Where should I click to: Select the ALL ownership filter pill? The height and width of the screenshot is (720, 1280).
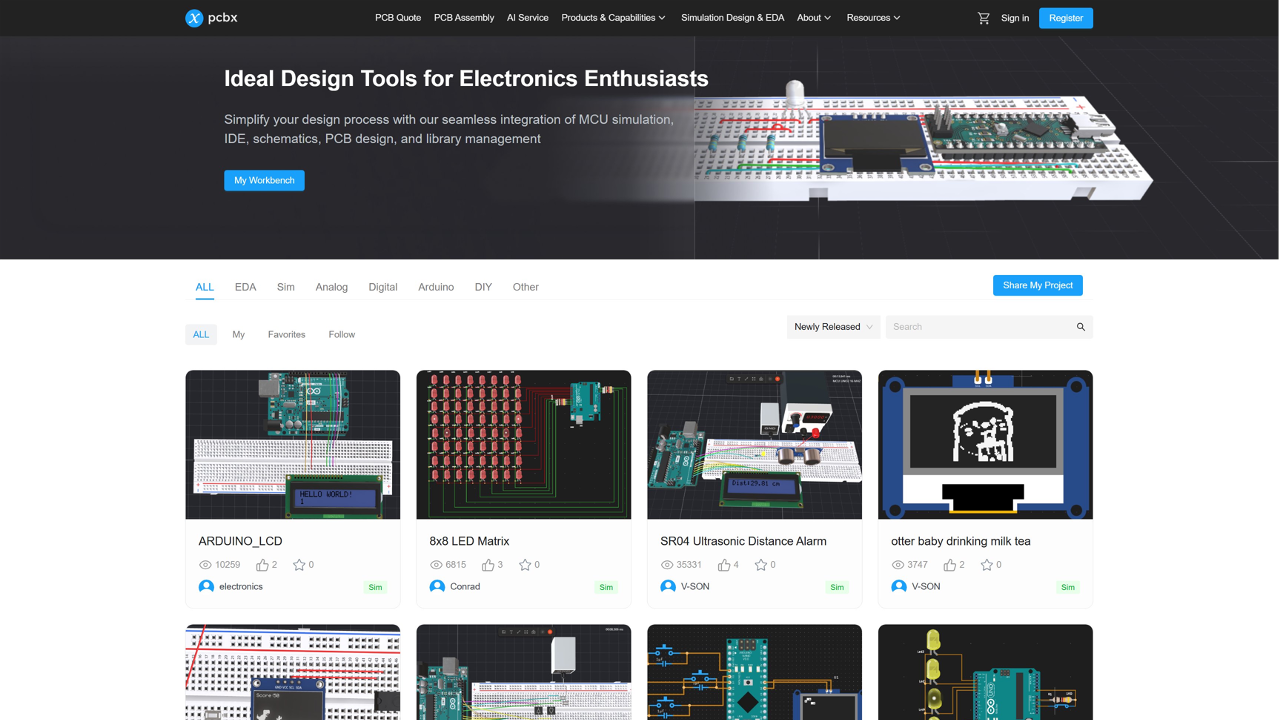(201, 335)
